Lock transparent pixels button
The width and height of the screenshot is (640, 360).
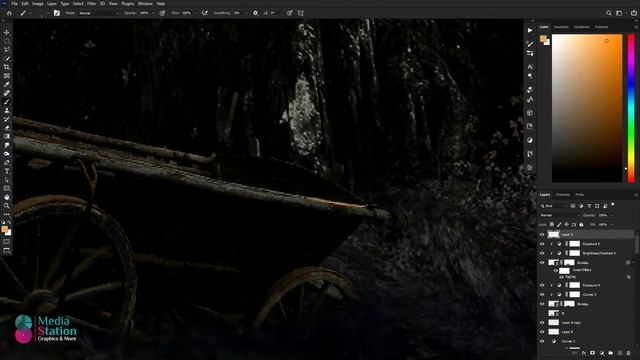tap(552, 224)
